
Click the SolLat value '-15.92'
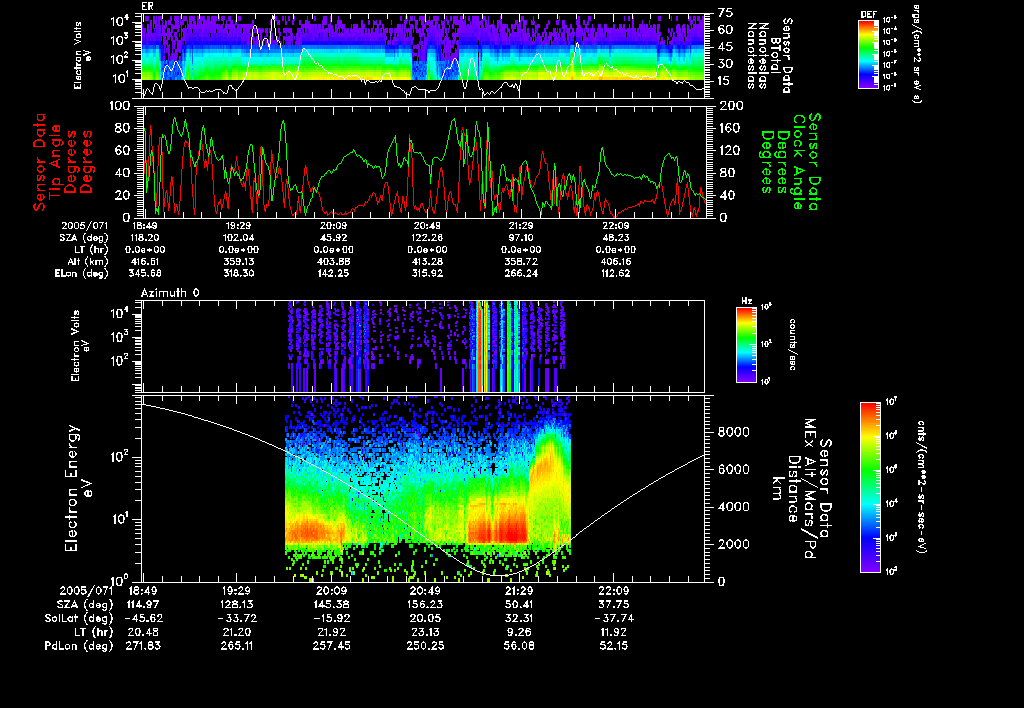331,619
